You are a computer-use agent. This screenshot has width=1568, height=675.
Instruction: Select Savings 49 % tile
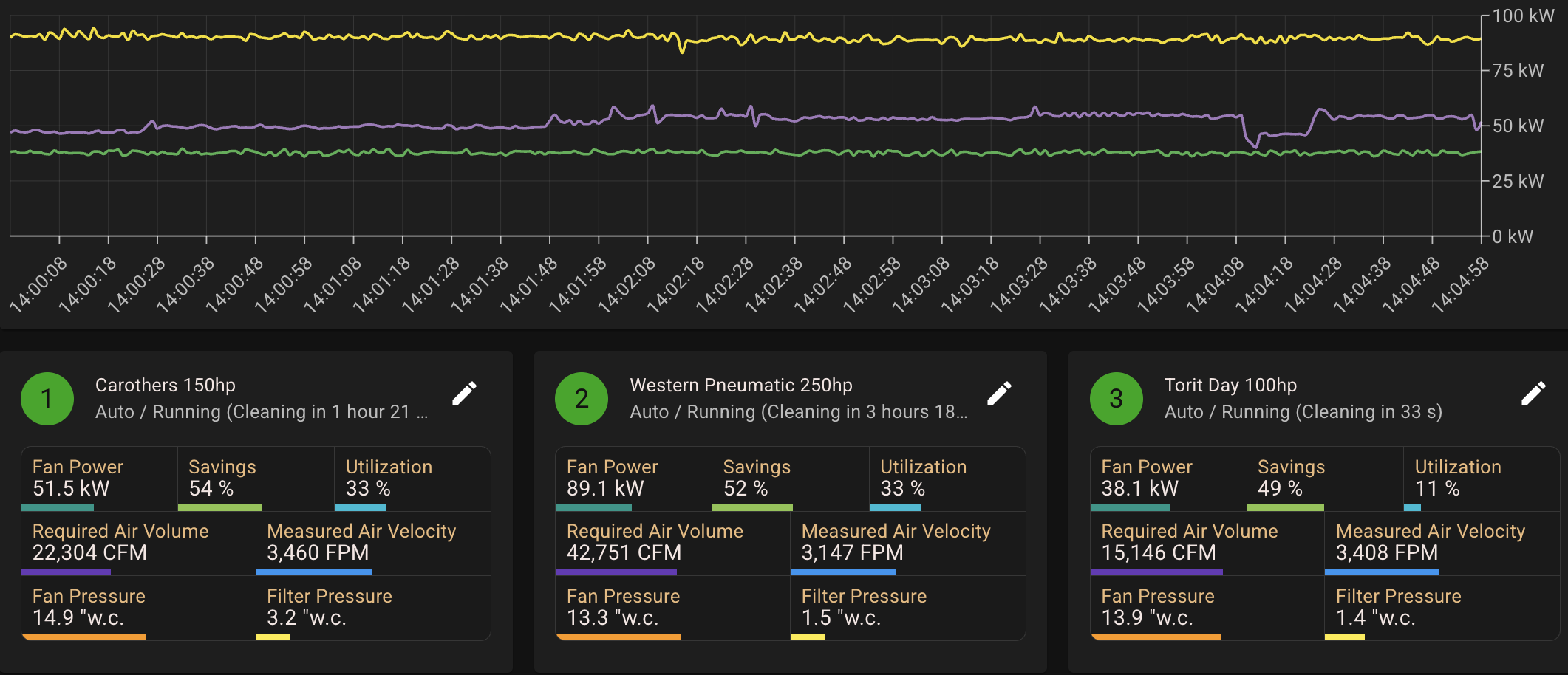click(1325, 479)
